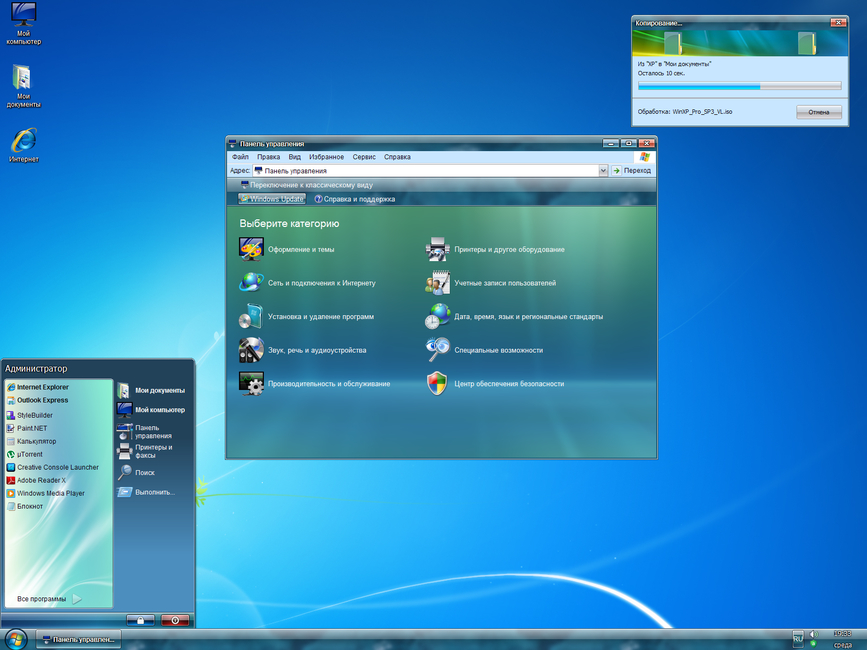
Task: Open the Help menu (Справка)
Action: click(x=397, y=157)
